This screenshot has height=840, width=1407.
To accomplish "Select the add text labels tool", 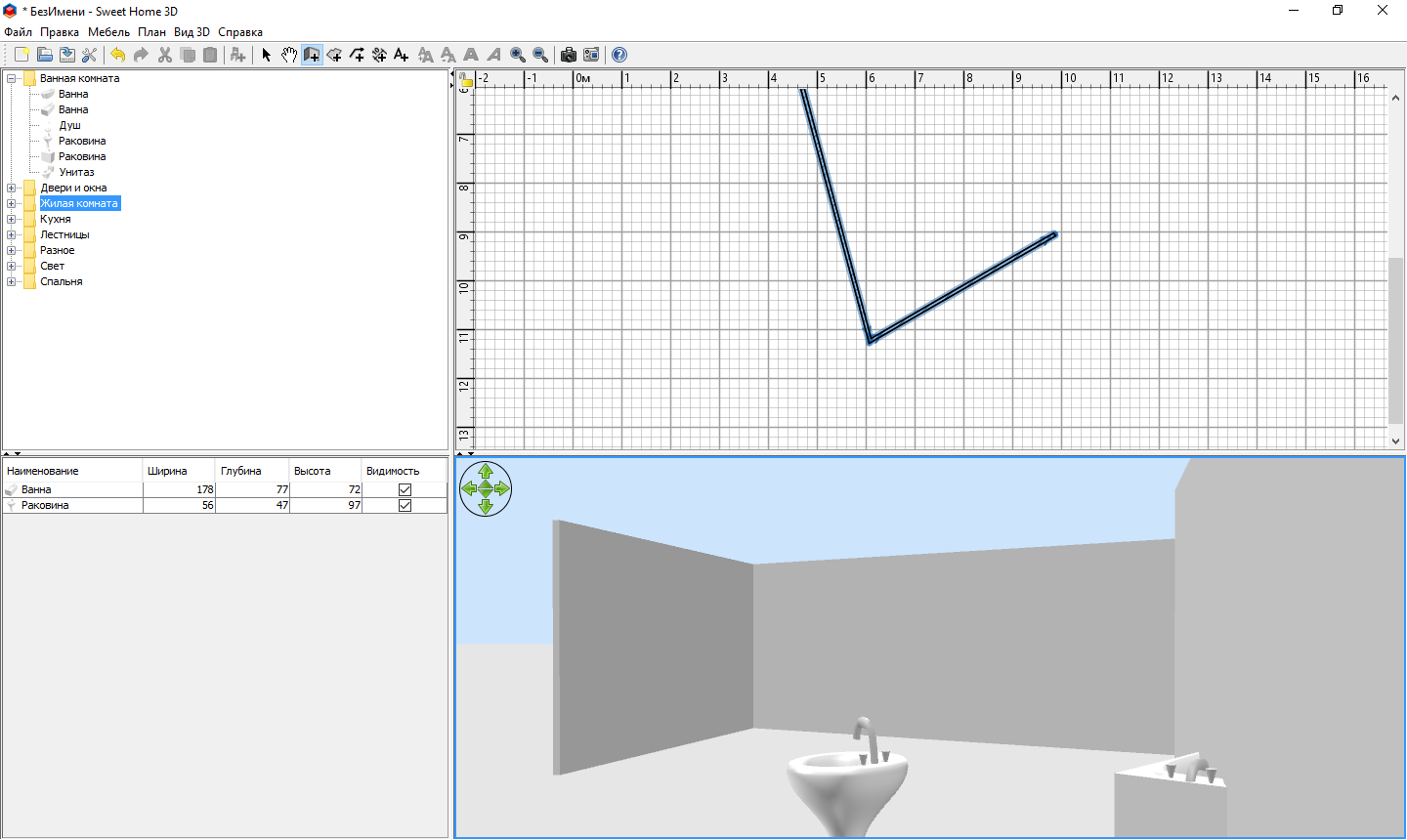I will click(402, 55).
